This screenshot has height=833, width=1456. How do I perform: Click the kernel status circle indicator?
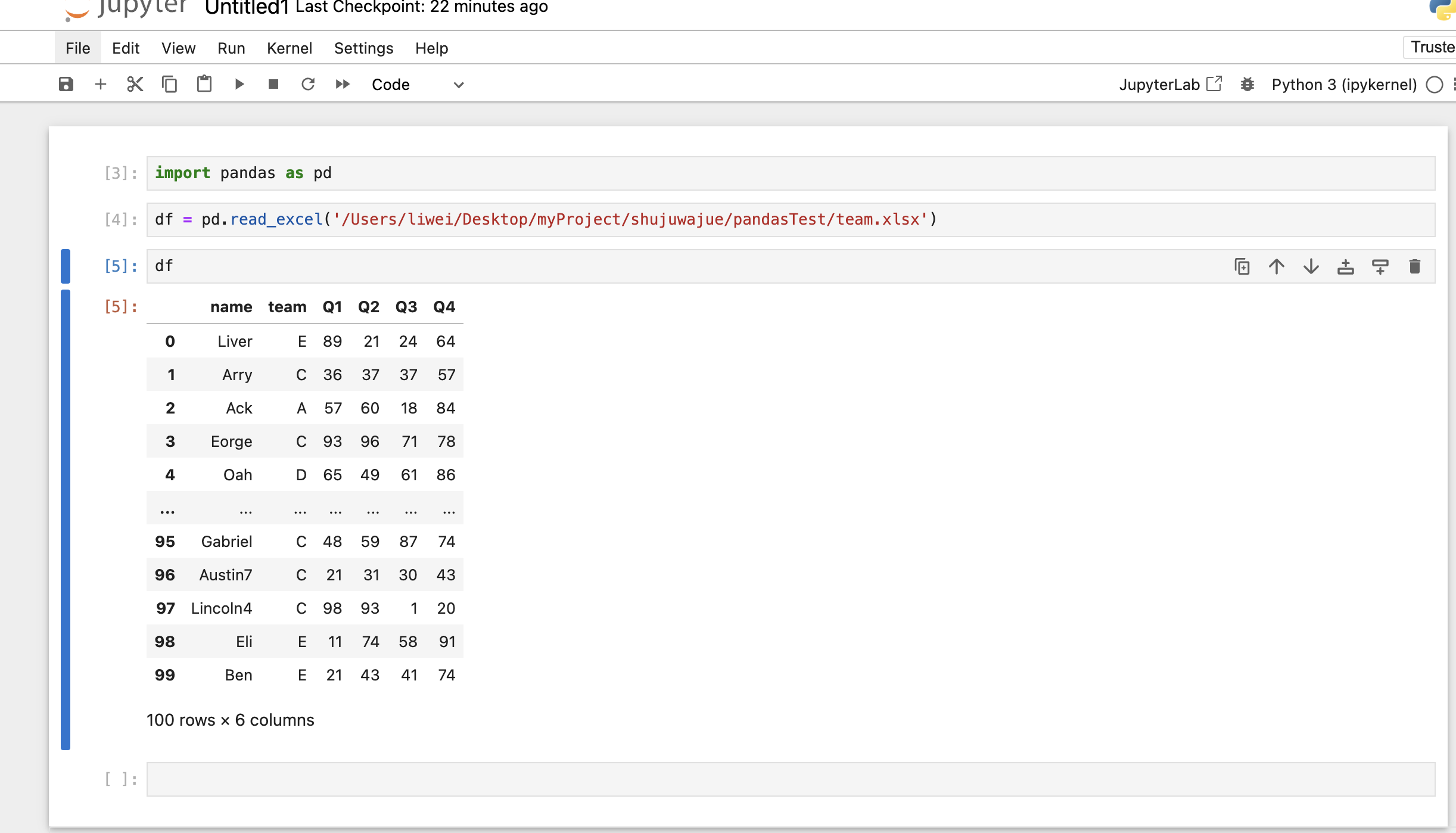tap(1435, 85)
